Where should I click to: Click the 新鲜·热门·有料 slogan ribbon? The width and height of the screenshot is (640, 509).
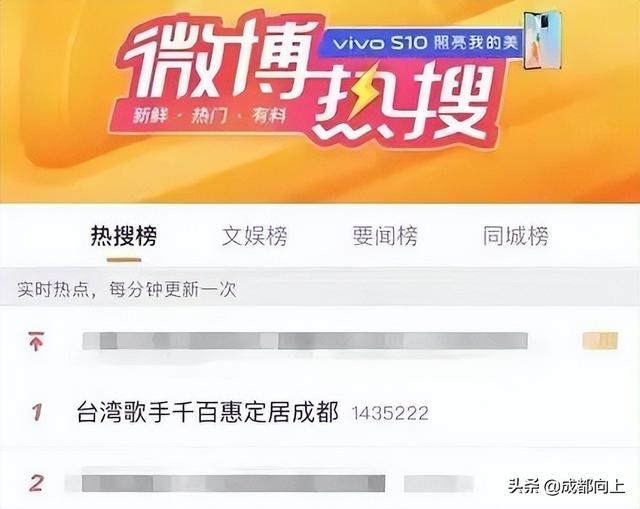tap(209, 117)
